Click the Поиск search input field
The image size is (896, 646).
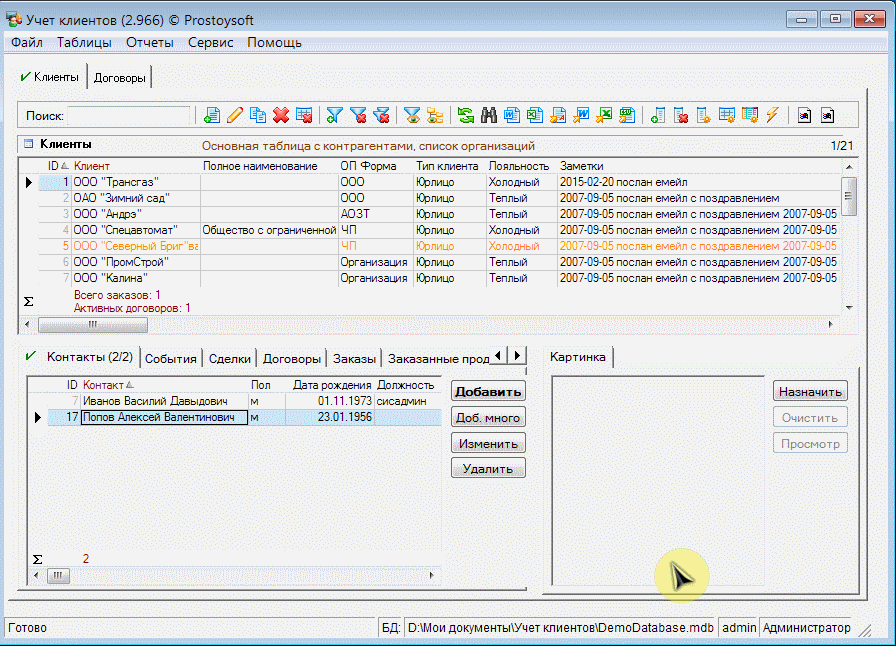pos(128,116)
